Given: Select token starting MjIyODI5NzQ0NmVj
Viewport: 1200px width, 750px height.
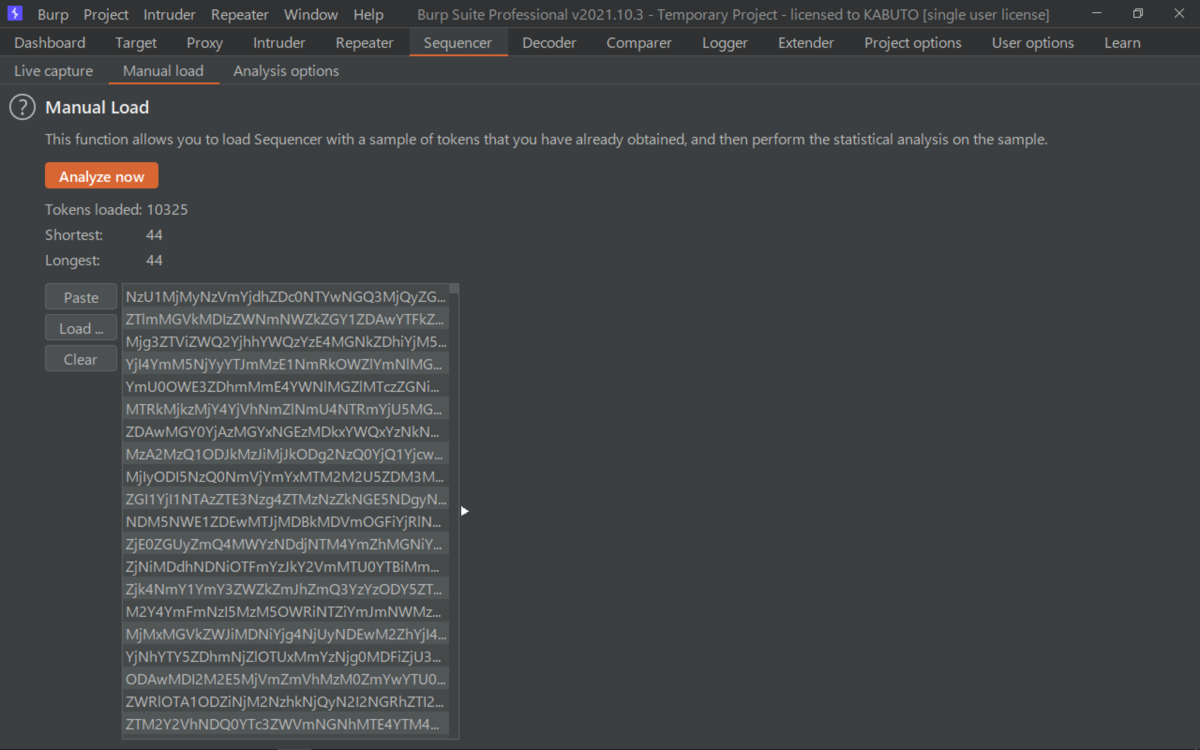Looking at the screenshot, I should pos(286,477).
